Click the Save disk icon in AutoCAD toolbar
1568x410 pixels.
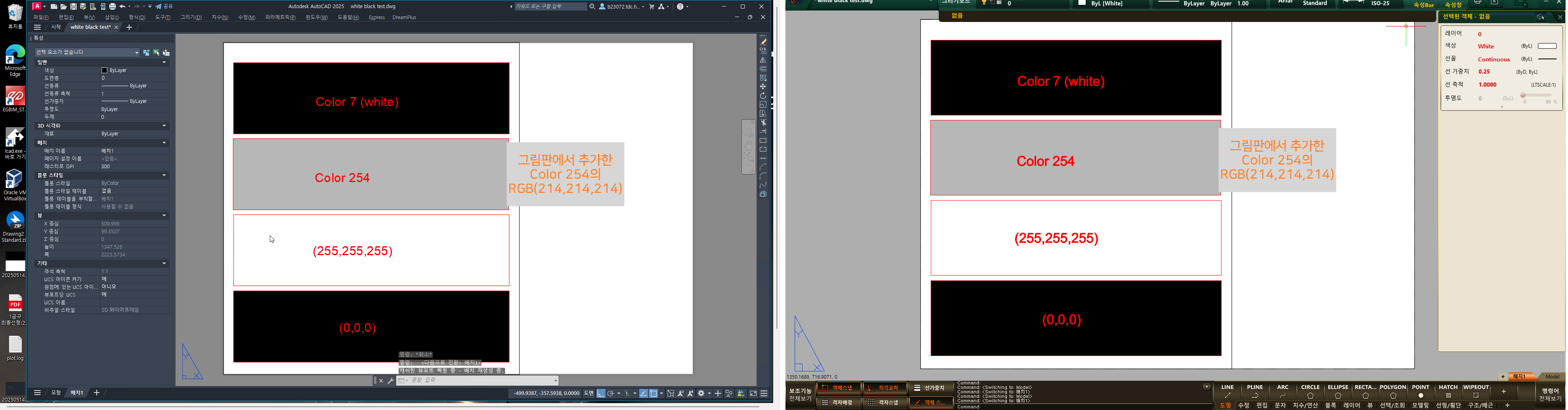73,7
